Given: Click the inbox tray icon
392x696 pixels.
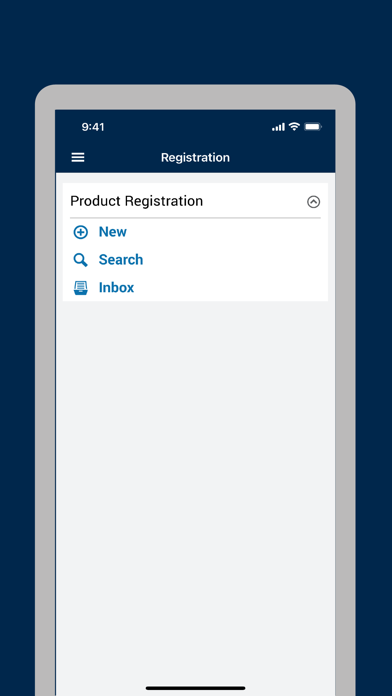Looking at the screenshot, I should (x=80, y=288).
